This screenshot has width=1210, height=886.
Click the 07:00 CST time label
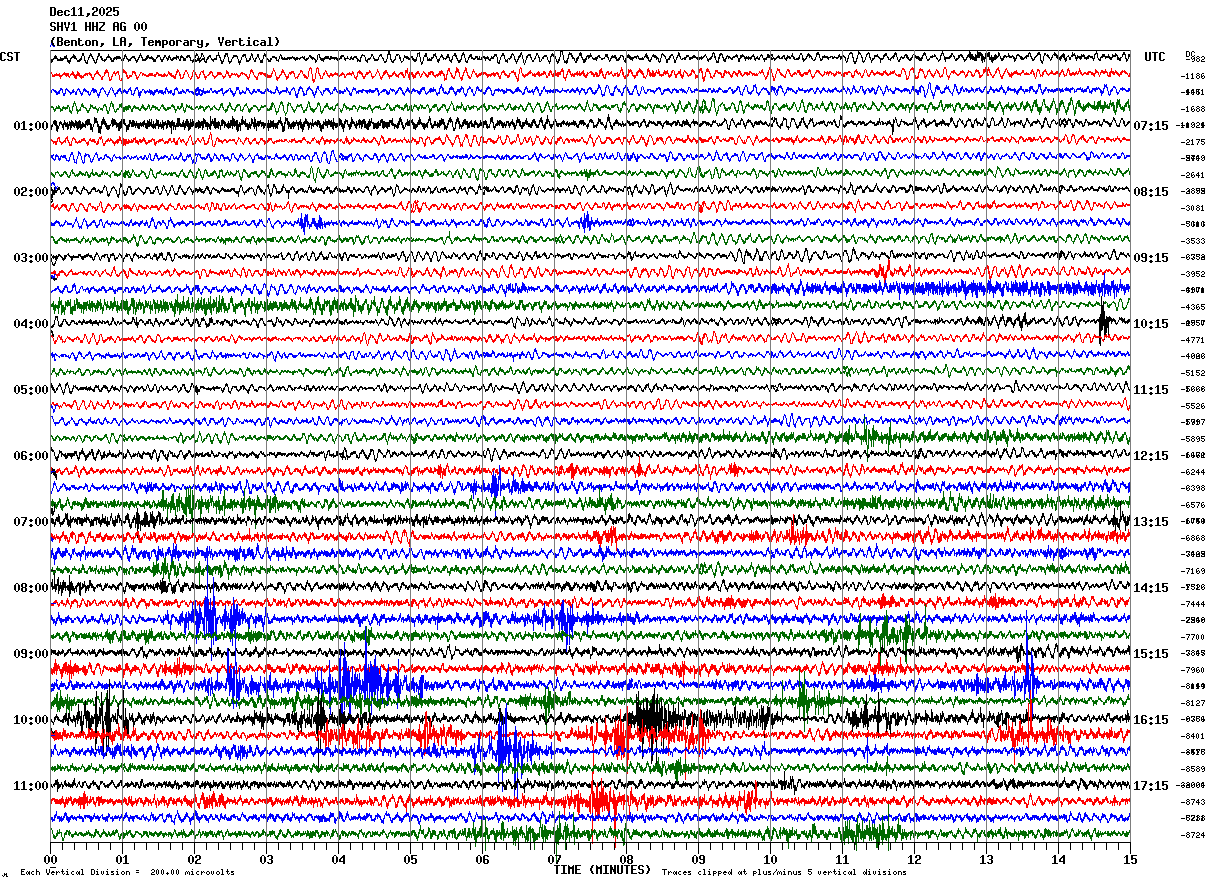31,522
